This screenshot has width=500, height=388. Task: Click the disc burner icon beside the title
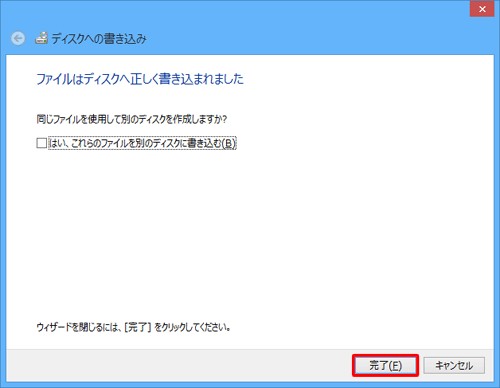click(42, 38)
